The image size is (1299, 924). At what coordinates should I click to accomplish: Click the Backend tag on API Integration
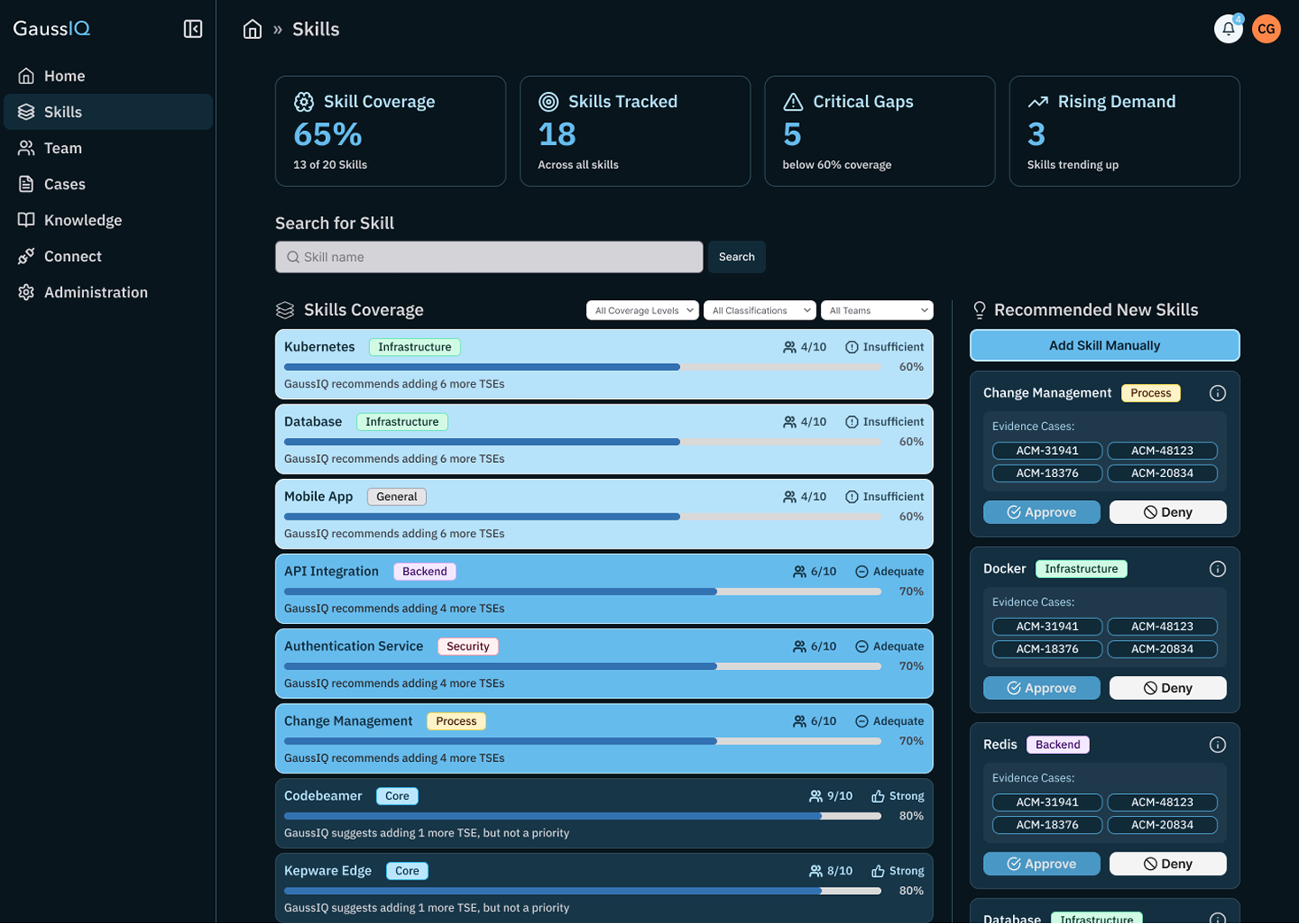coord(424,572)
